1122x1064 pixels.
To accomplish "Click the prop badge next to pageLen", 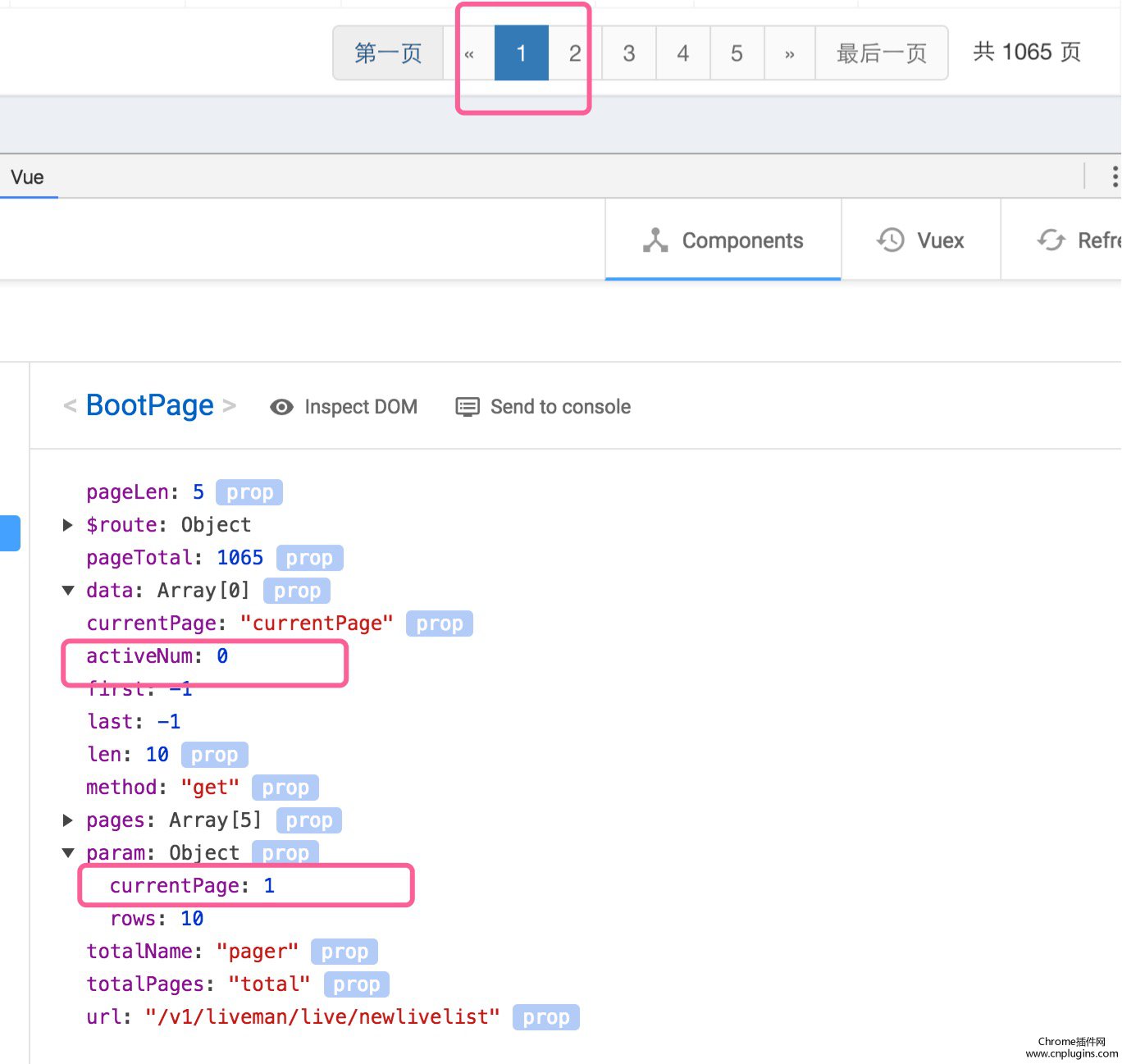I will tap(249, 492).
